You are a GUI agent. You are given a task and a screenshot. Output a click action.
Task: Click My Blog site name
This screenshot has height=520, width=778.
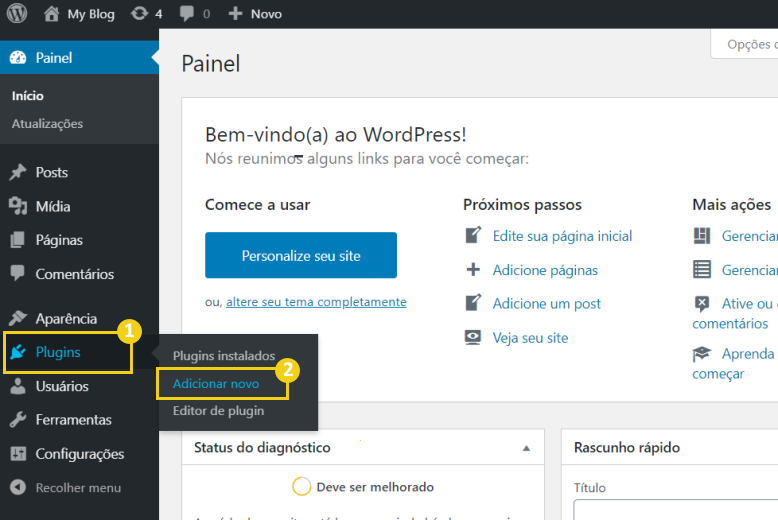91,14
